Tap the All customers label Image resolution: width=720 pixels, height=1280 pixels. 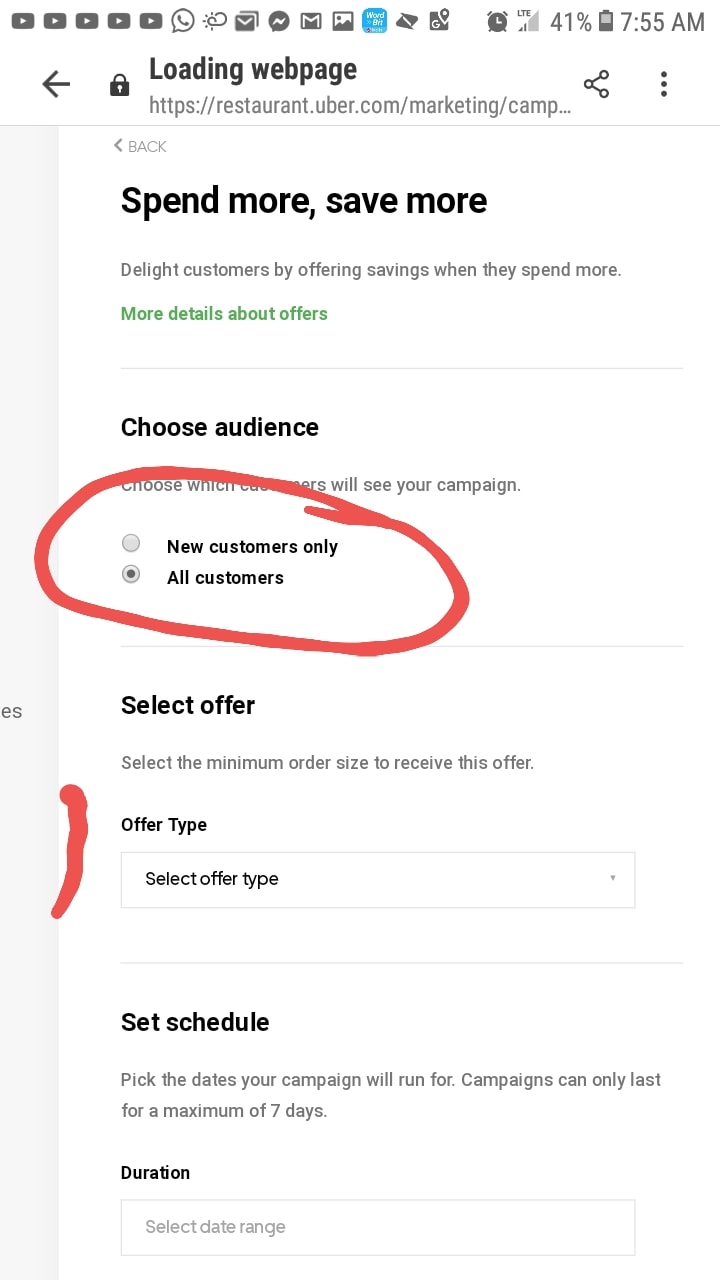tap(225, 578)
